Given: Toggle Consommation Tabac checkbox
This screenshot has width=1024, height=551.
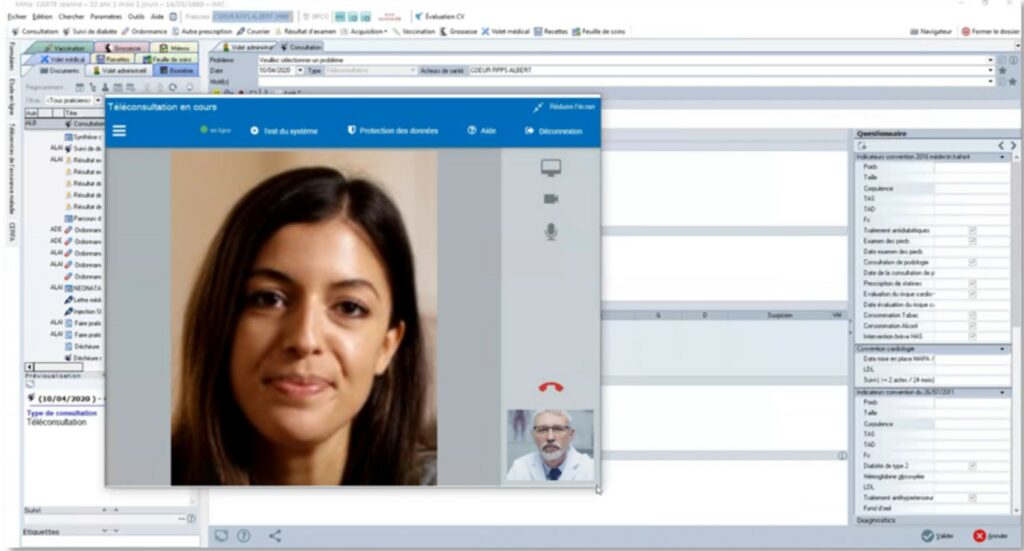Looking at the screenshot, I should 972,315.
